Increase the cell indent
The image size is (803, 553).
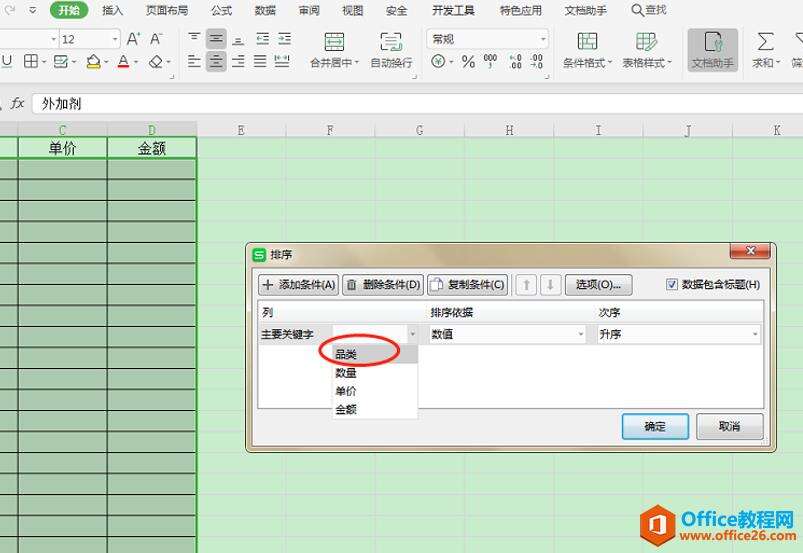coord(285,39)
